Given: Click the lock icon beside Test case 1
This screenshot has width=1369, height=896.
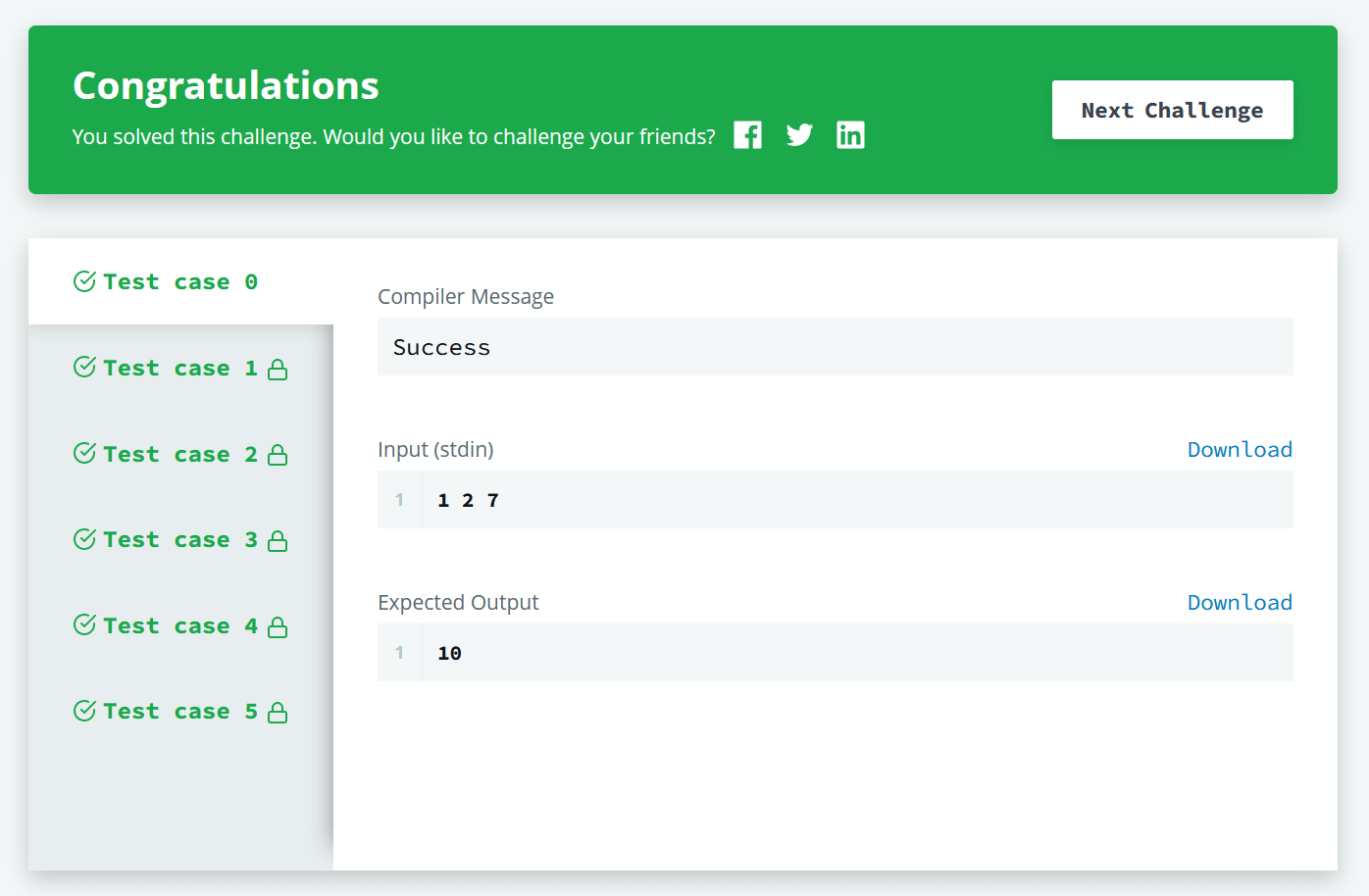Looking at the screenshot, I should 279,368.
